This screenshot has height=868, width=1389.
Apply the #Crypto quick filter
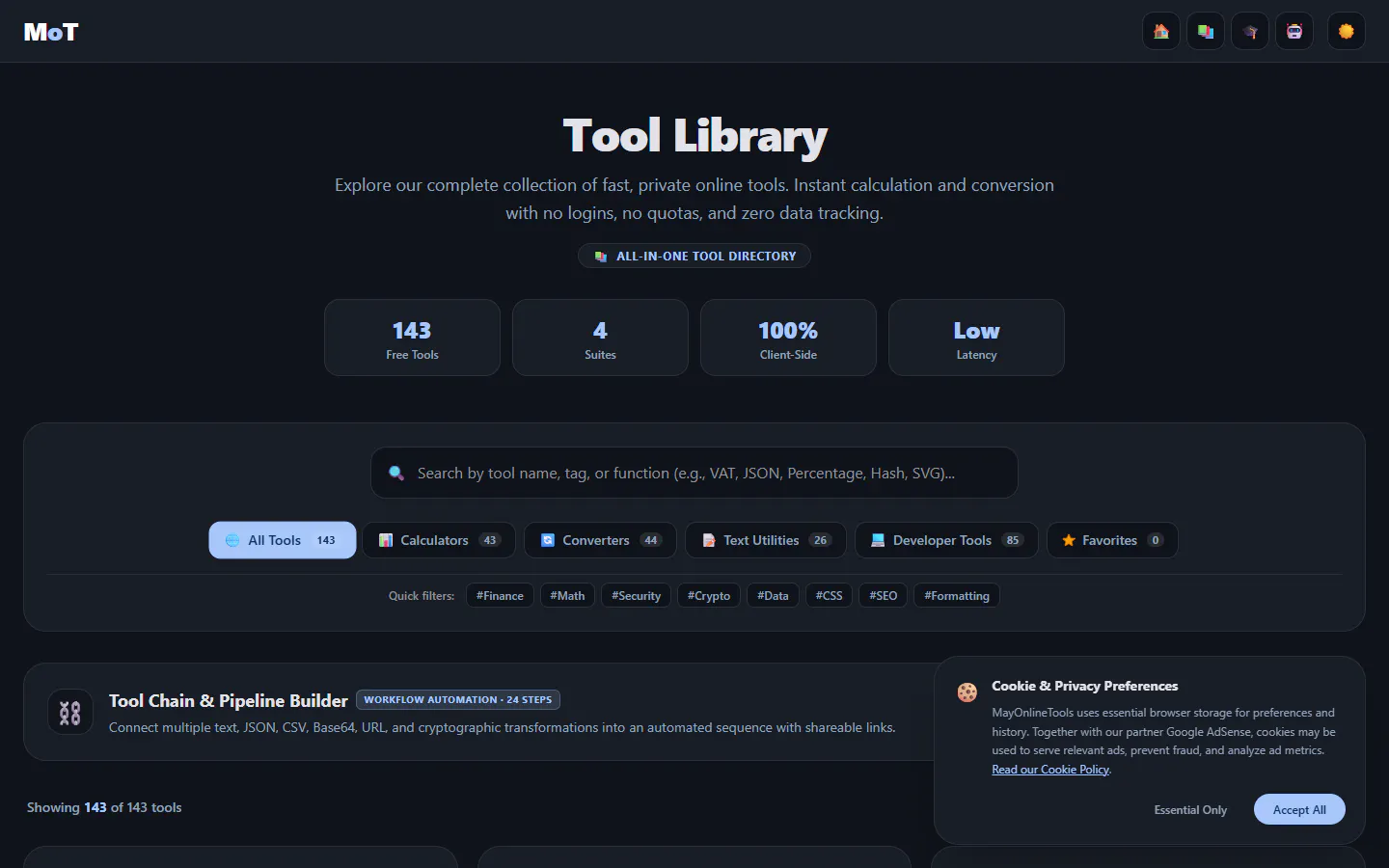click(x=709, y=596)
